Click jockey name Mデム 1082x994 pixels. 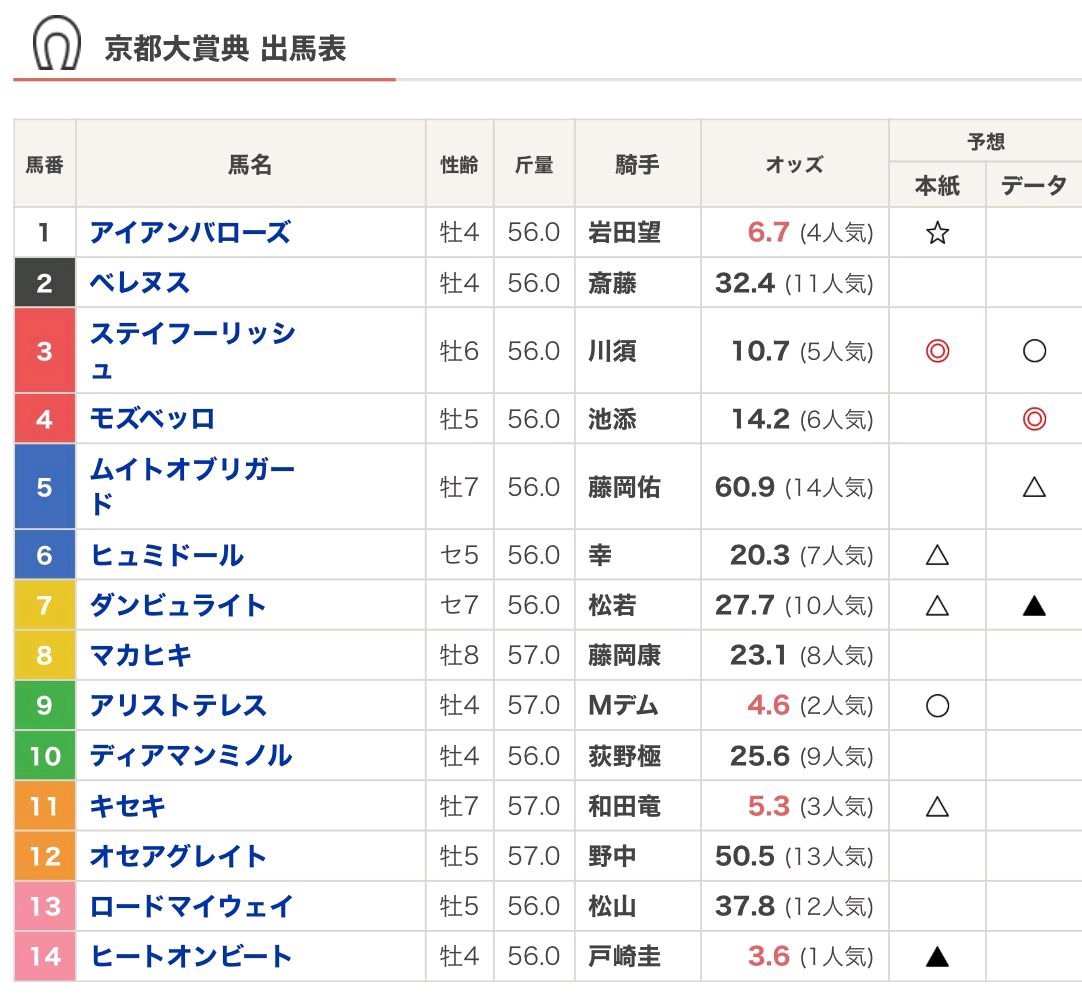(623, 705)
